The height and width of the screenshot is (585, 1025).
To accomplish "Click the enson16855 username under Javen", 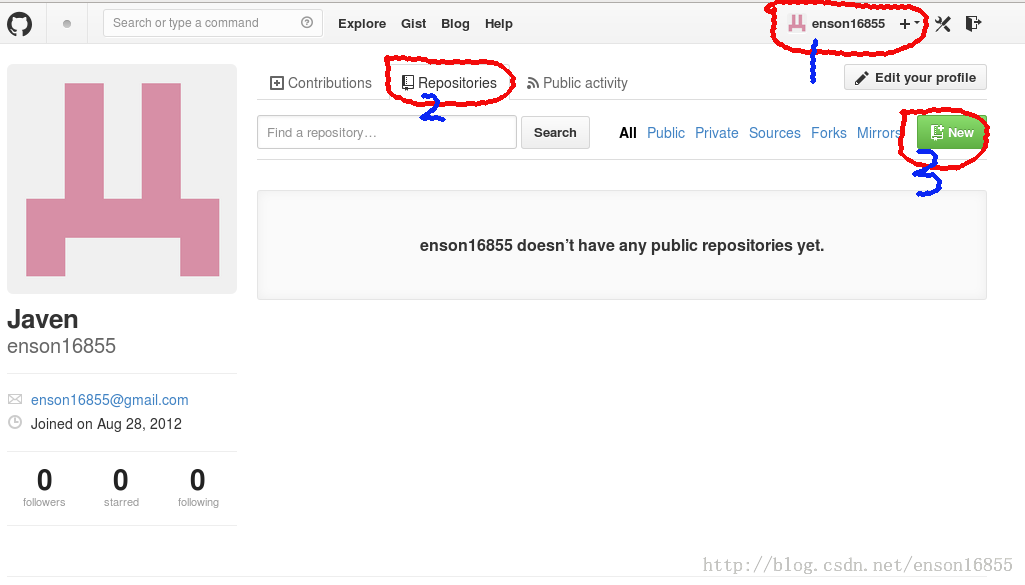I will pos(61,346).
